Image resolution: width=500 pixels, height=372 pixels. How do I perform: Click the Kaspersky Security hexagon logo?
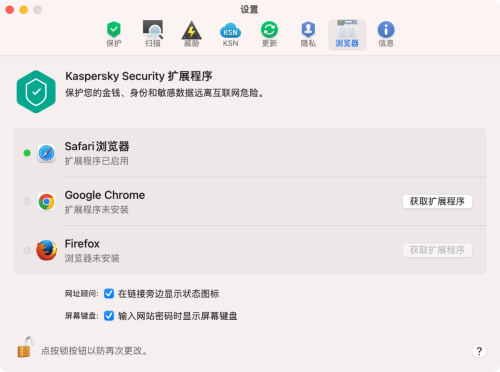[x=36, y=92]
